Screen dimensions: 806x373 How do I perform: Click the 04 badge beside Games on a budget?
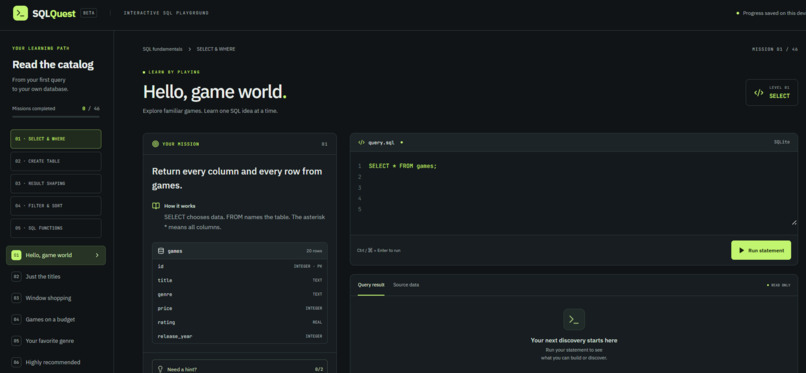tap(16, 320)
